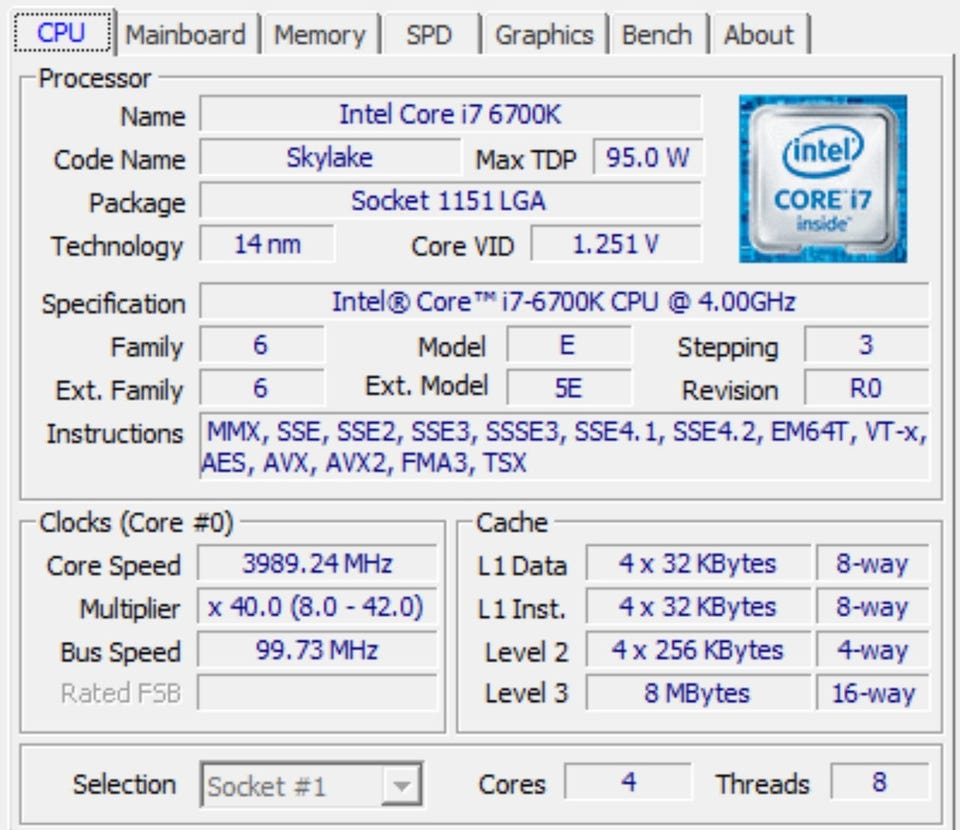
Task: Click the Name field Intel Core i7 6700K
Action: [x=450, y=114]
